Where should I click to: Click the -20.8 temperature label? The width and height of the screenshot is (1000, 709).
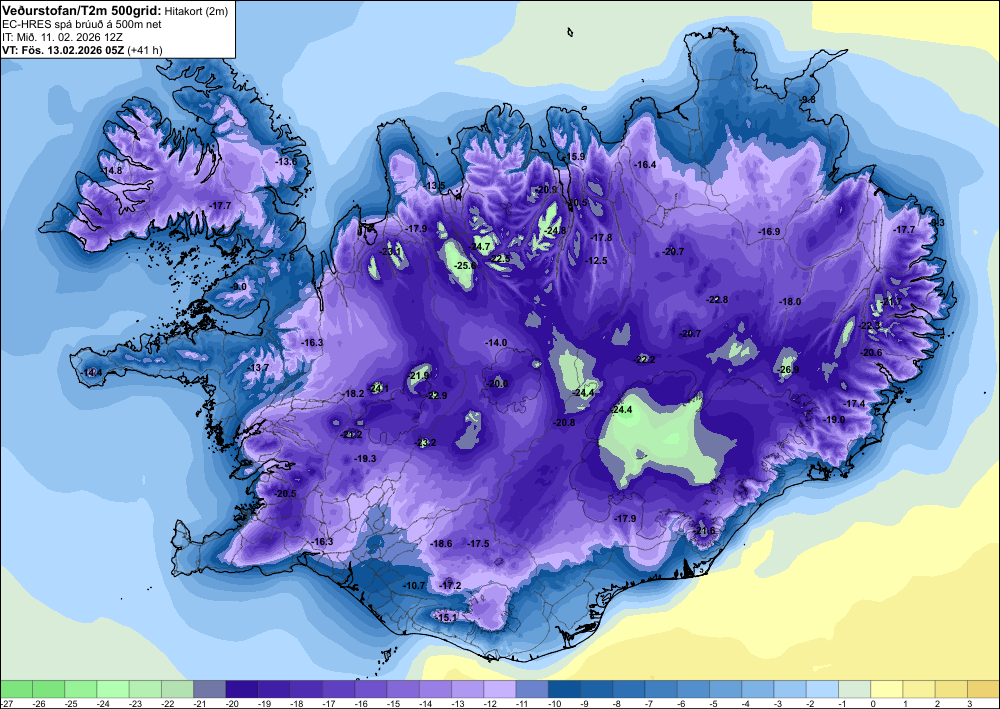coord(564,423)
